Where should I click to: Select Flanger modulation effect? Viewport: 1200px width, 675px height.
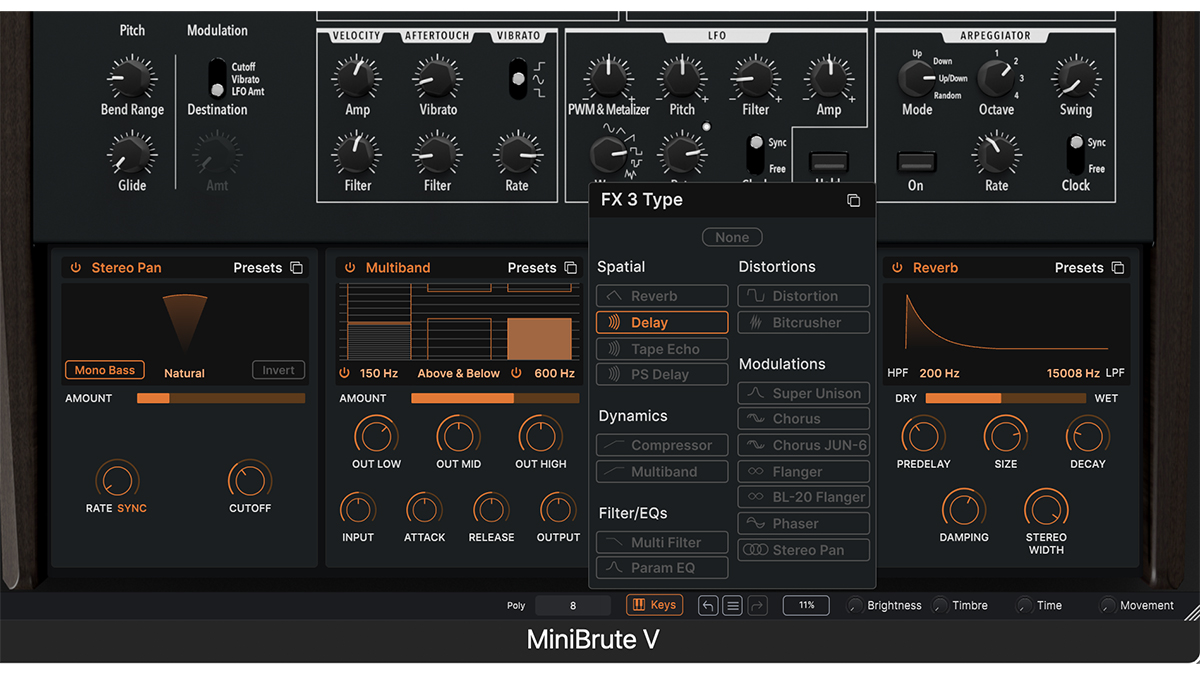804,471
